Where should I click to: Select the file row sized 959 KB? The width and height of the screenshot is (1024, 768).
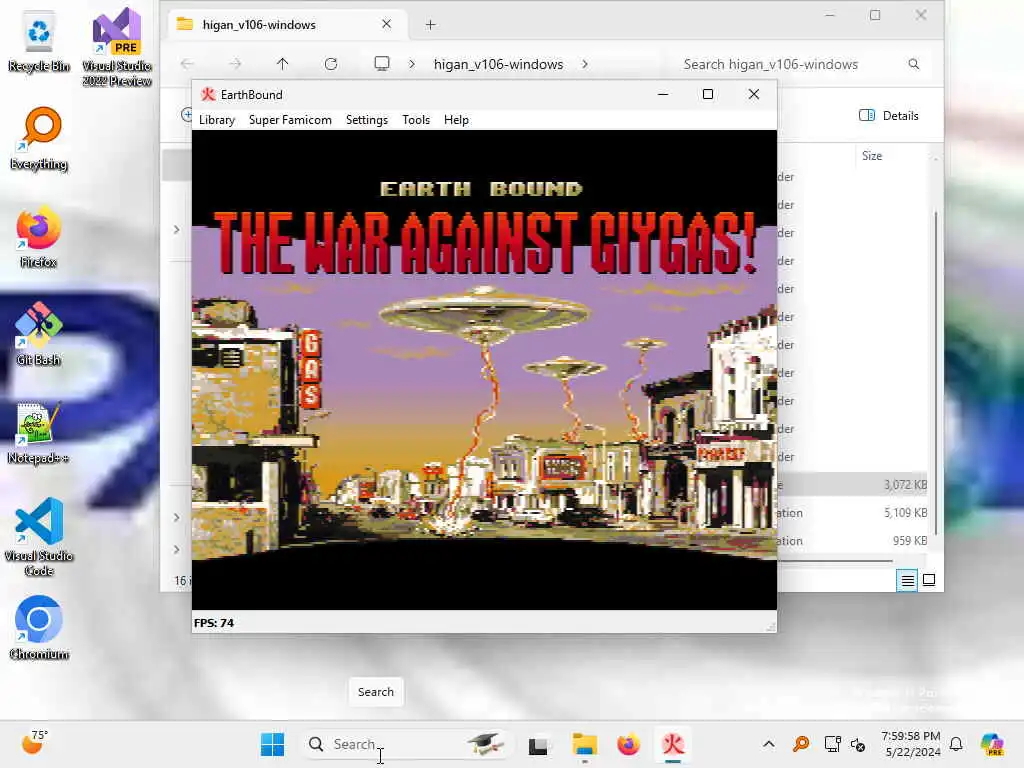[852, 541]
